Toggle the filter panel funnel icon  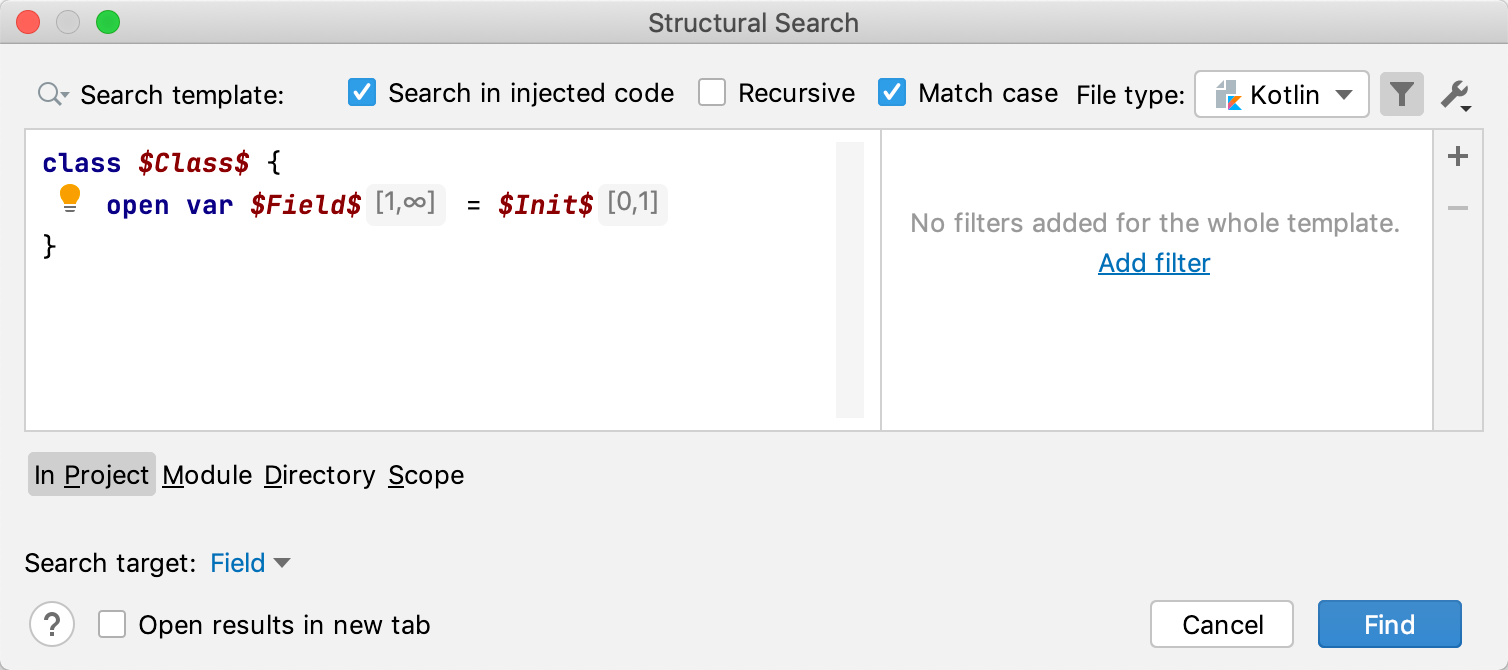pyautogui.click(x=1401, y=95)
